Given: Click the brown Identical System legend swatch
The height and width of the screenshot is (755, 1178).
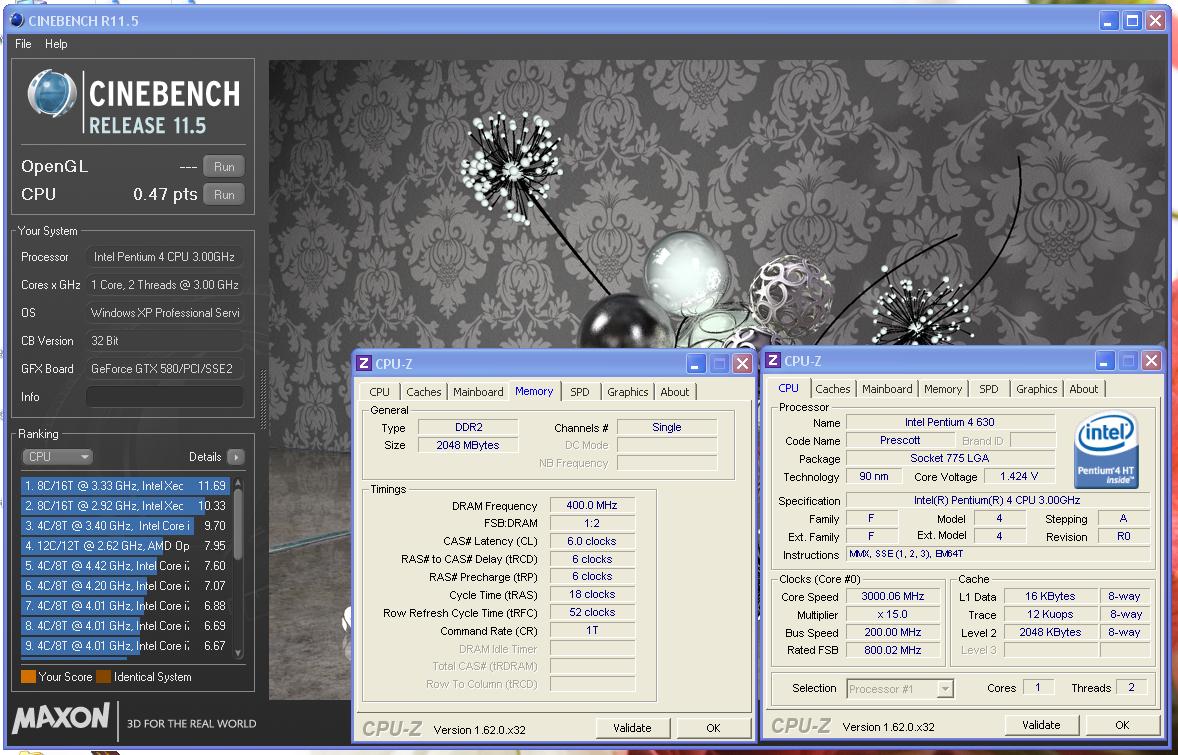Looking at the screenshot, I should (103, 677).
